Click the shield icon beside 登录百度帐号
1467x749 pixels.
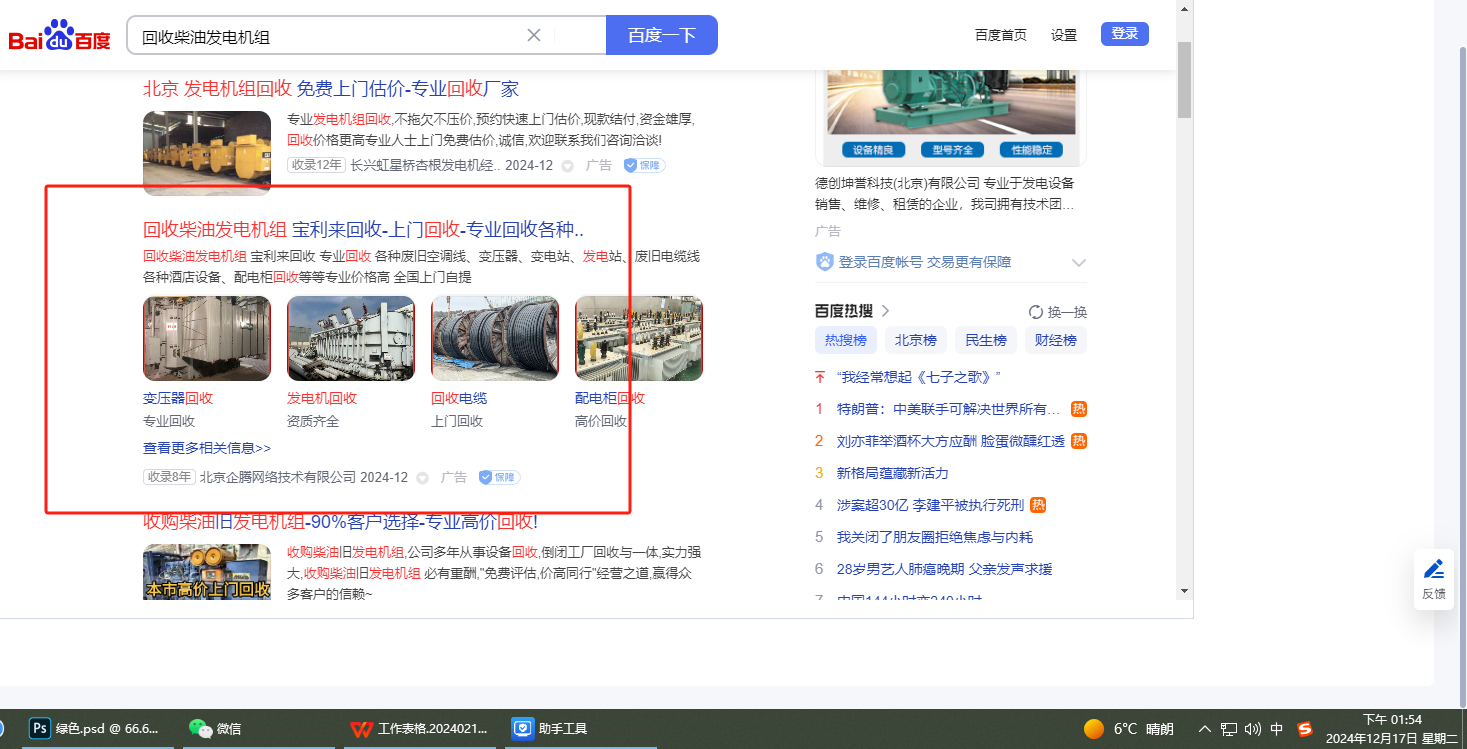point(825,262)
